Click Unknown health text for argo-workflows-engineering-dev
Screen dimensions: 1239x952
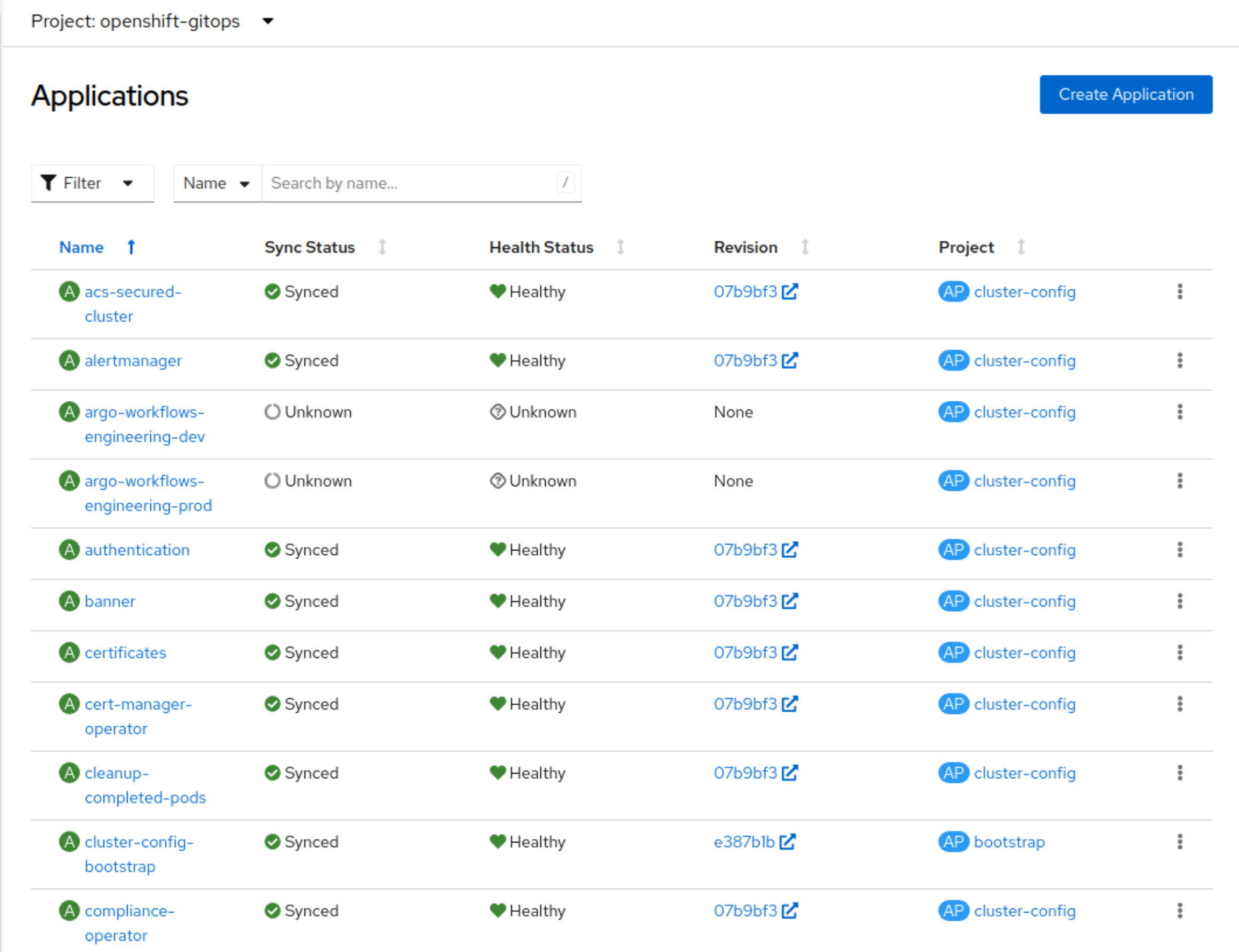click(x=542, y=412)
